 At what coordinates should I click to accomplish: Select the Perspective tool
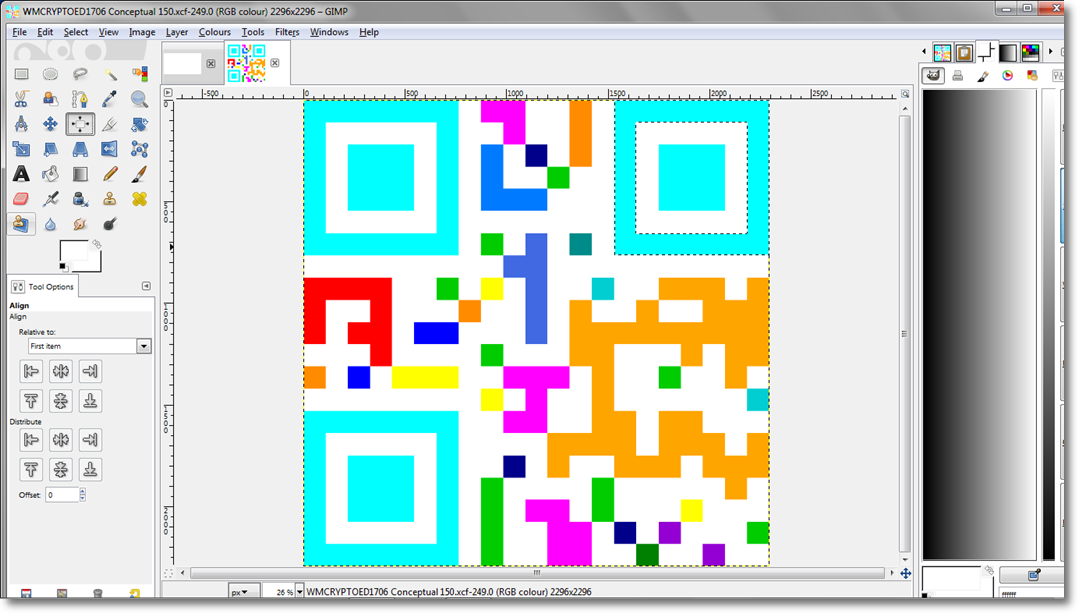pyautogui.click(x=80, y=149)
